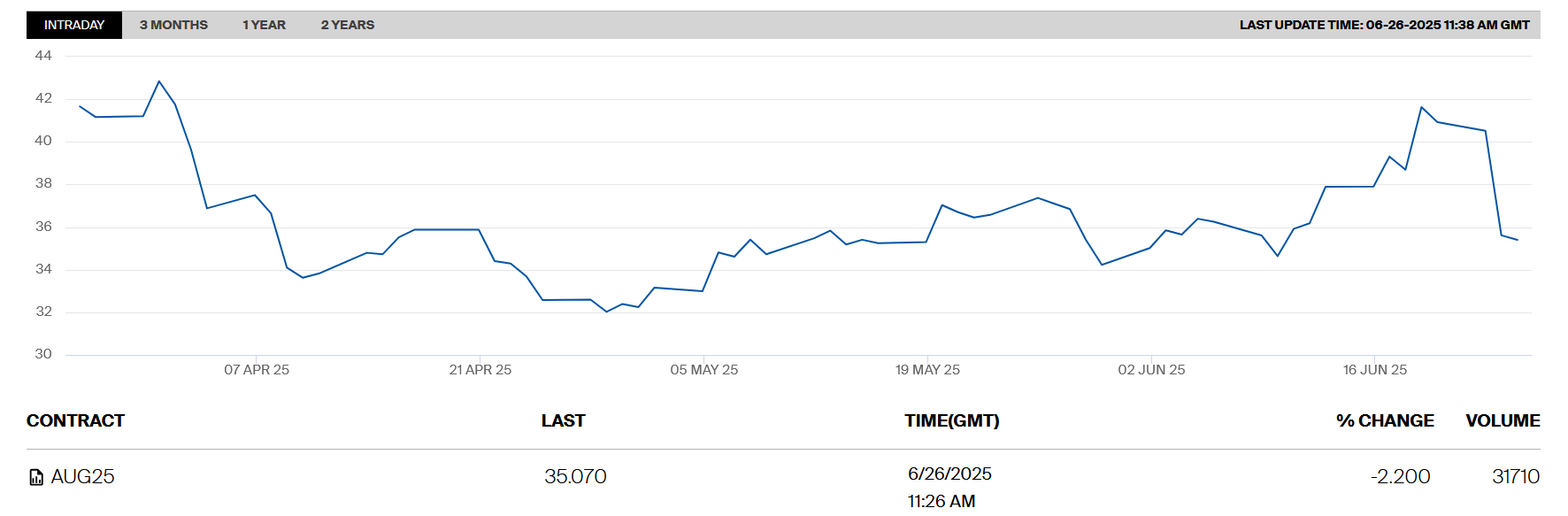Screen dimensions: 1568x516
Task: Click the volume figure 31710
Action: (x=1515, y=476)
